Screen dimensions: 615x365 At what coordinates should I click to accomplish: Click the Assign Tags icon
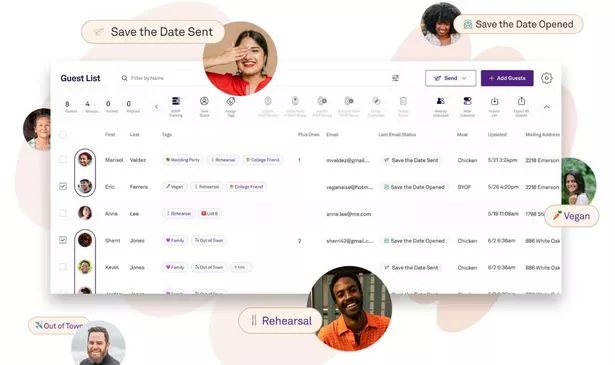click(x=231, y=106)
